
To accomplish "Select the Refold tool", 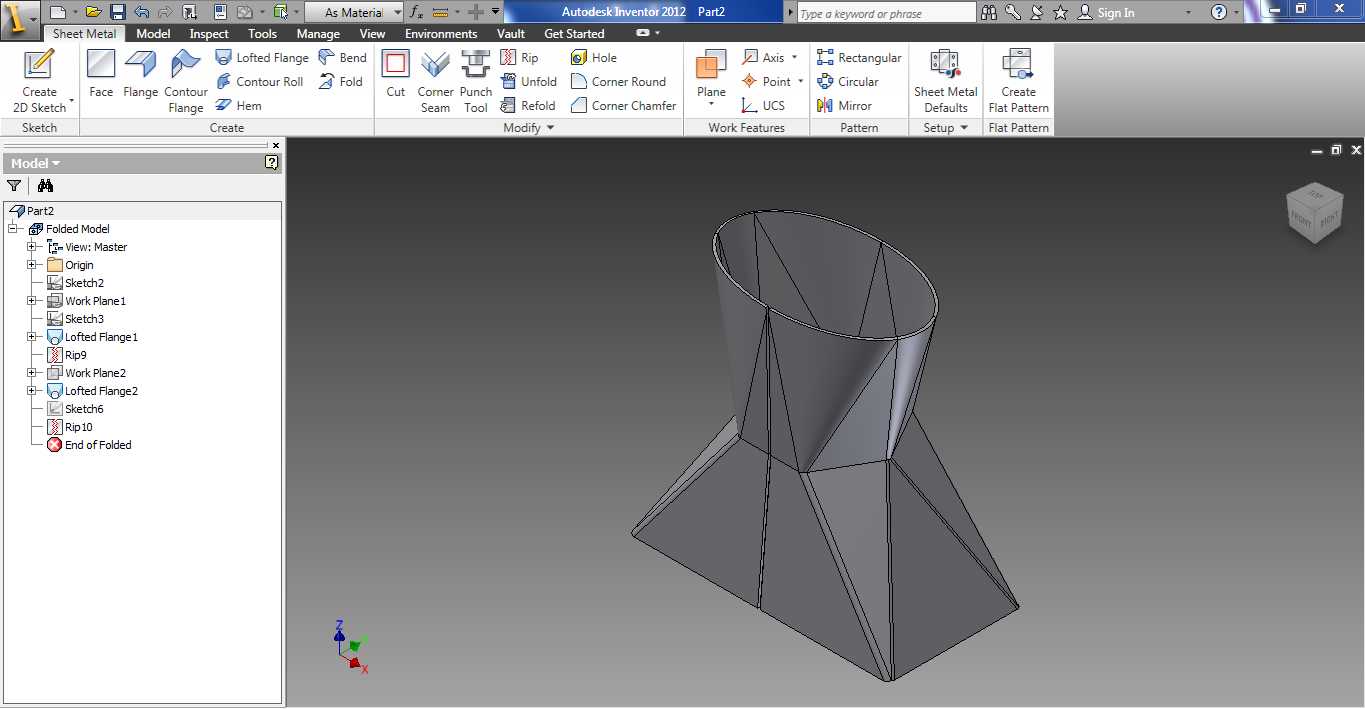I will coord(528,106).
